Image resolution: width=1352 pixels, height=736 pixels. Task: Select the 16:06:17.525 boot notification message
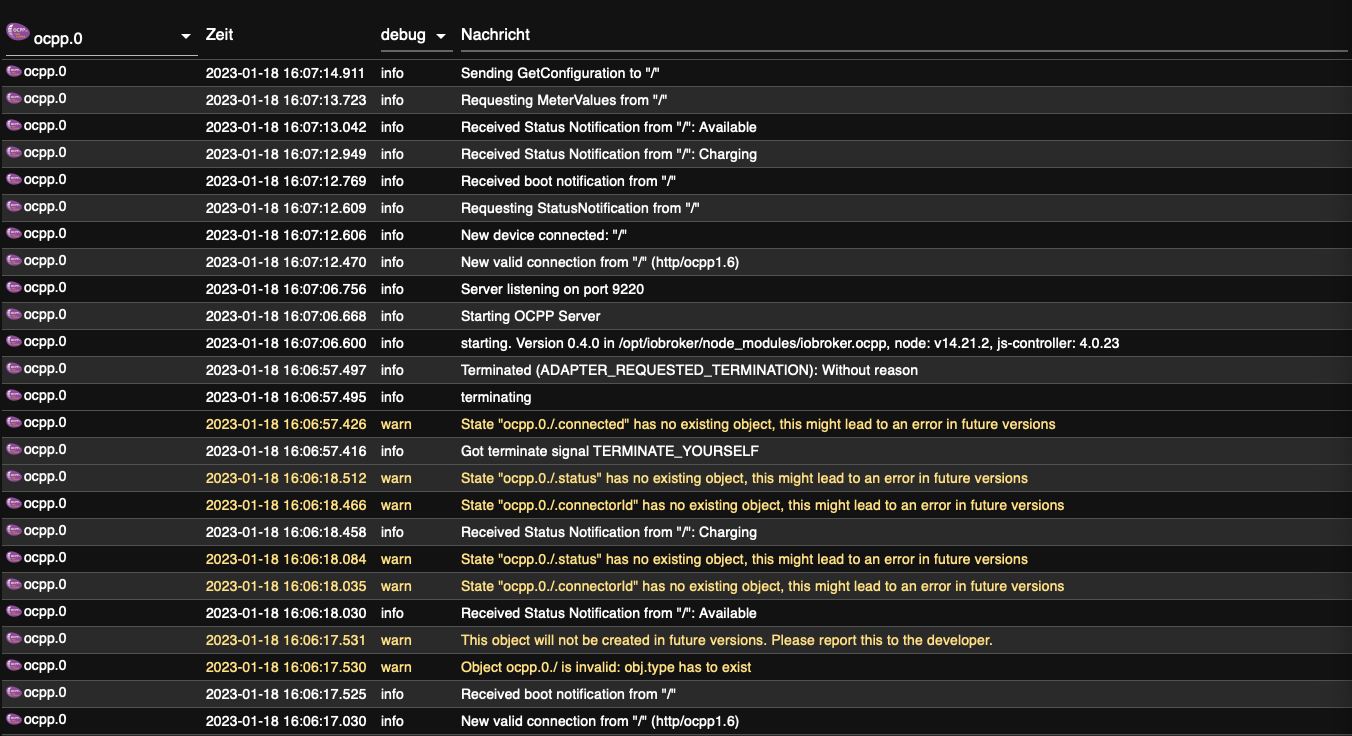click(568, 694)
